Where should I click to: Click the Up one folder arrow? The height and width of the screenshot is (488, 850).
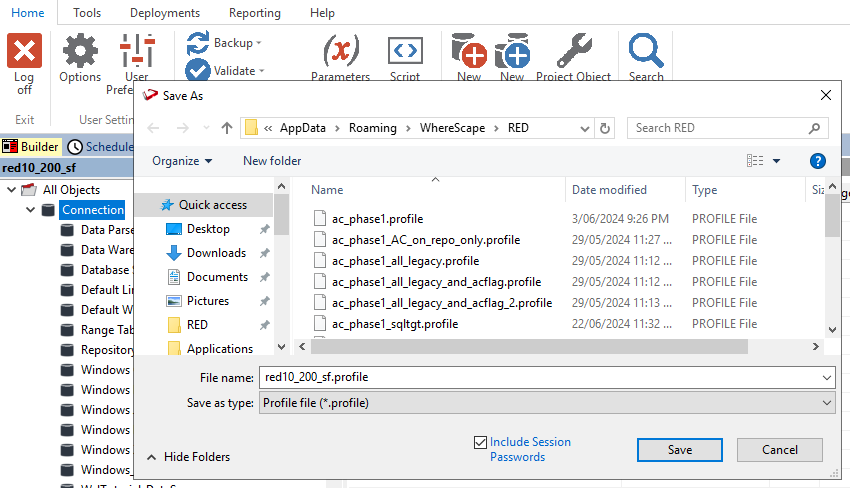tap(227, 128)
